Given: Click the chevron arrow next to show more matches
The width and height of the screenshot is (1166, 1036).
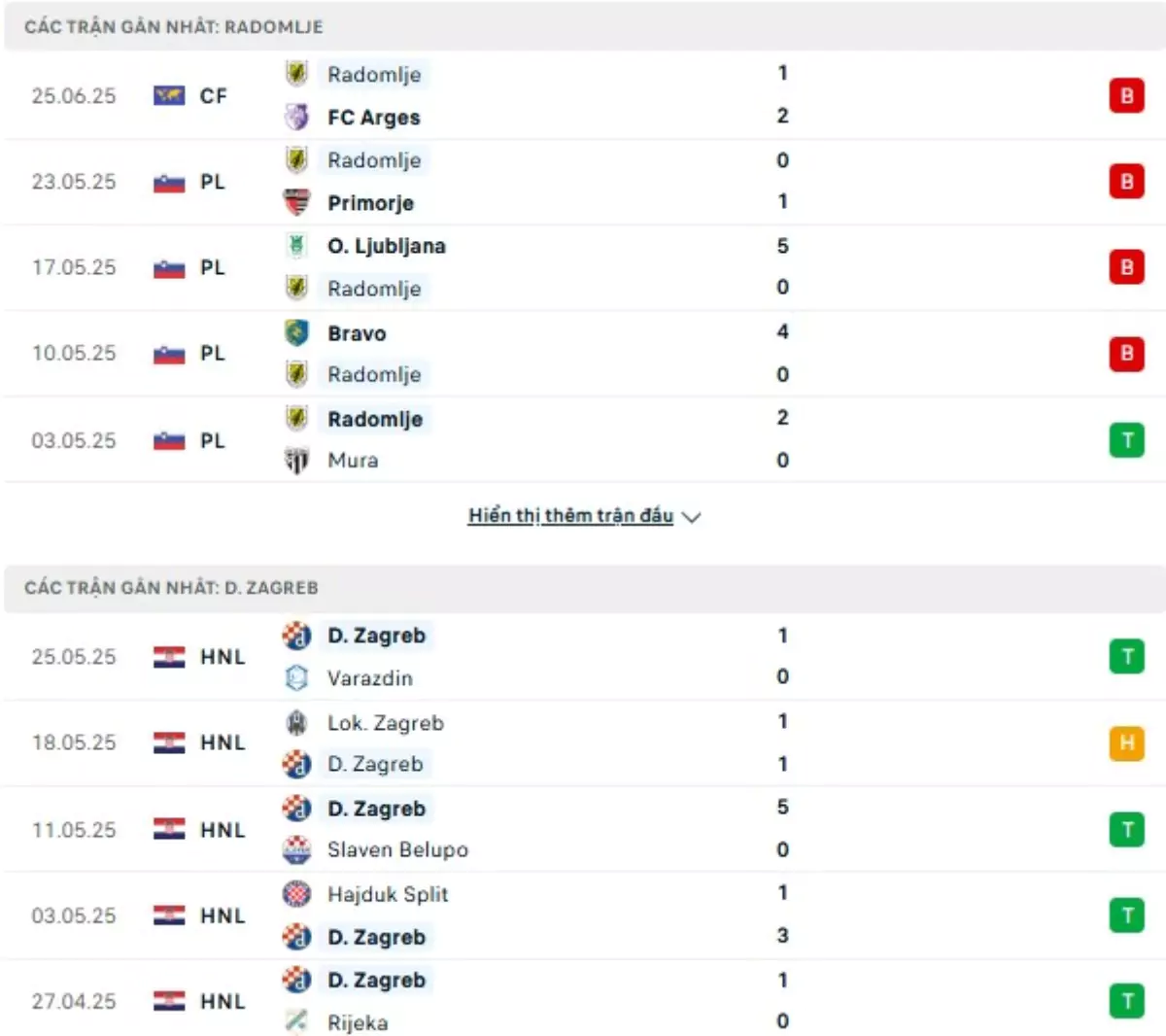Looking at the screenshot, I should [692, 517].
